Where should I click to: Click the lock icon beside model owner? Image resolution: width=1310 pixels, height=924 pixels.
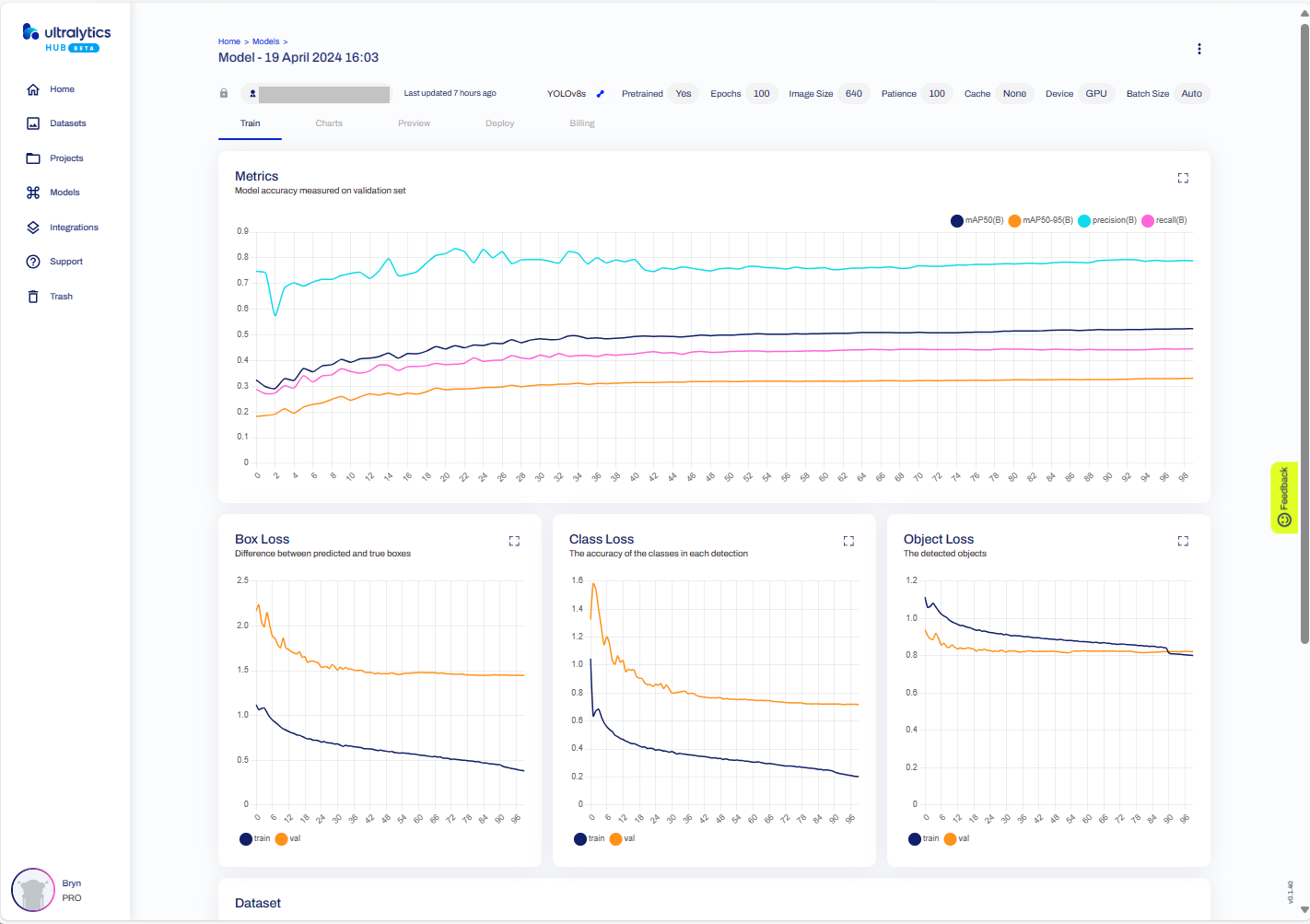[224, 93]
